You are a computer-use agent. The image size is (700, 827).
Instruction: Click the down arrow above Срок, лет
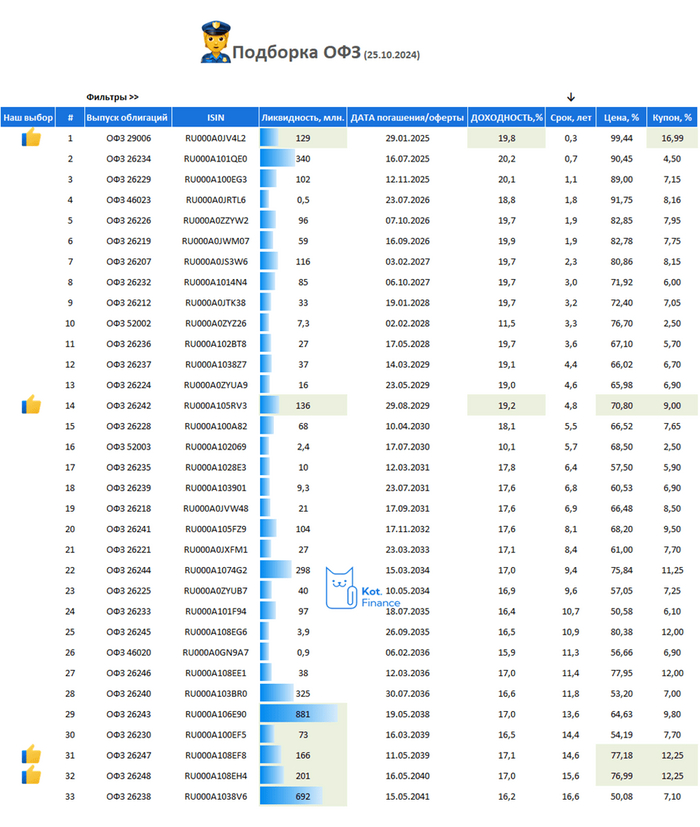point(571,97)
